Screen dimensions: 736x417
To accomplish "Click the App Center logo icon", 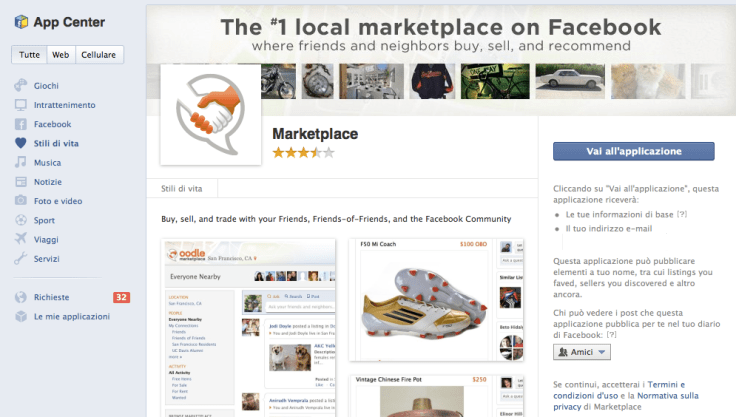I will (21, 22).
